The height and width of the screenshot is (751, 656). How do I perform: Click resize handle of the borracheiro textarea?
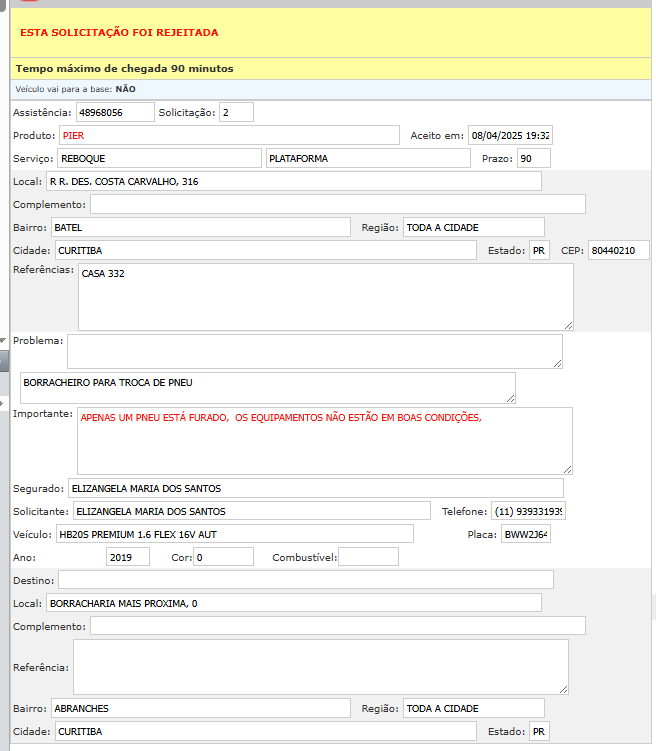510,397
